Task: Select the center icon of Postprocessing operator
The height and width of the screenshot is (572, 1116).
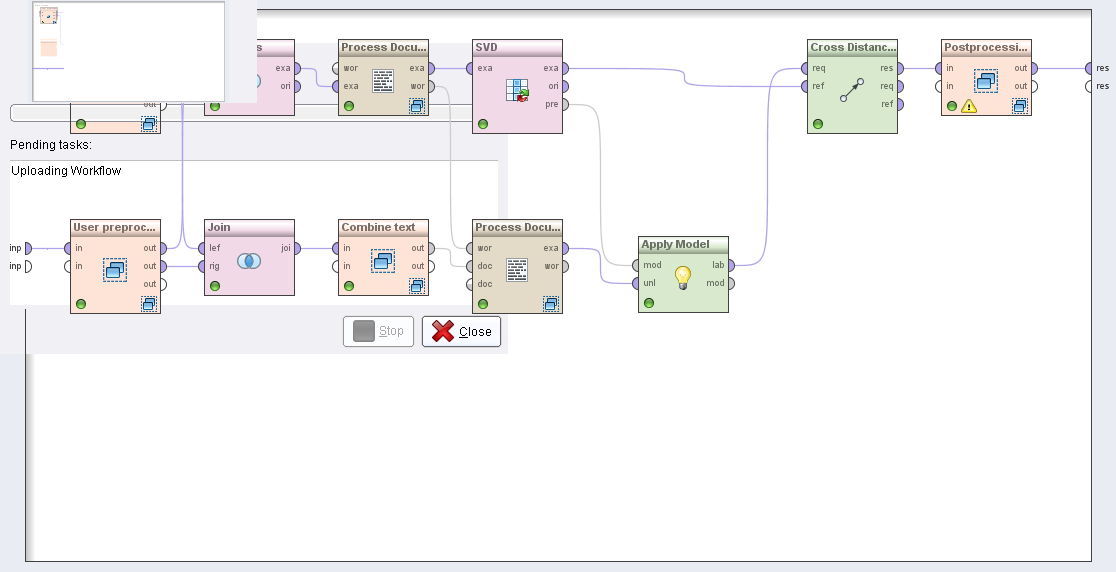Action: [x=986, y=82]
